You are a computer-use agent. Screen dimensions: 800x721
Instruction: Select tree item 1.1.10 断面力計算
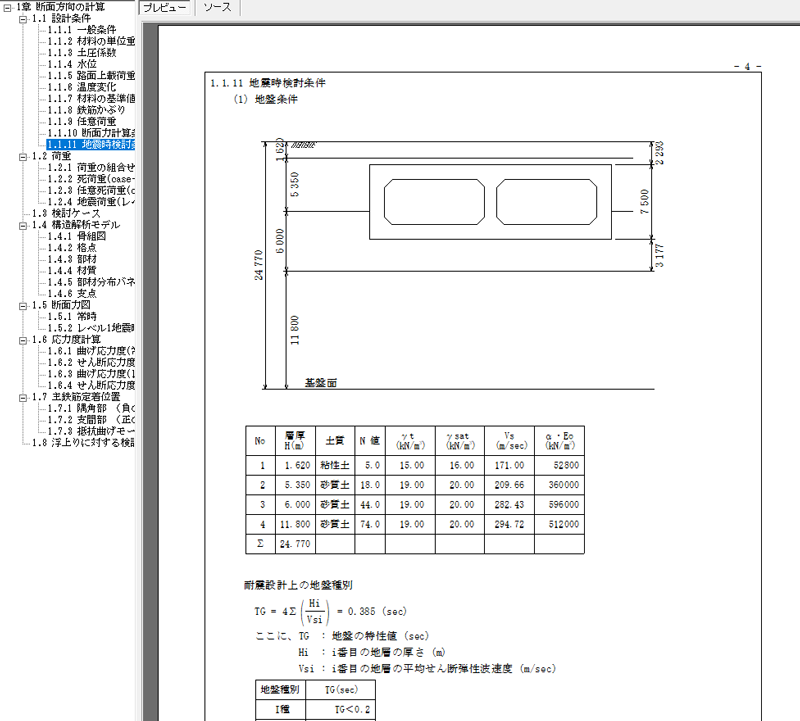point(91,133)
